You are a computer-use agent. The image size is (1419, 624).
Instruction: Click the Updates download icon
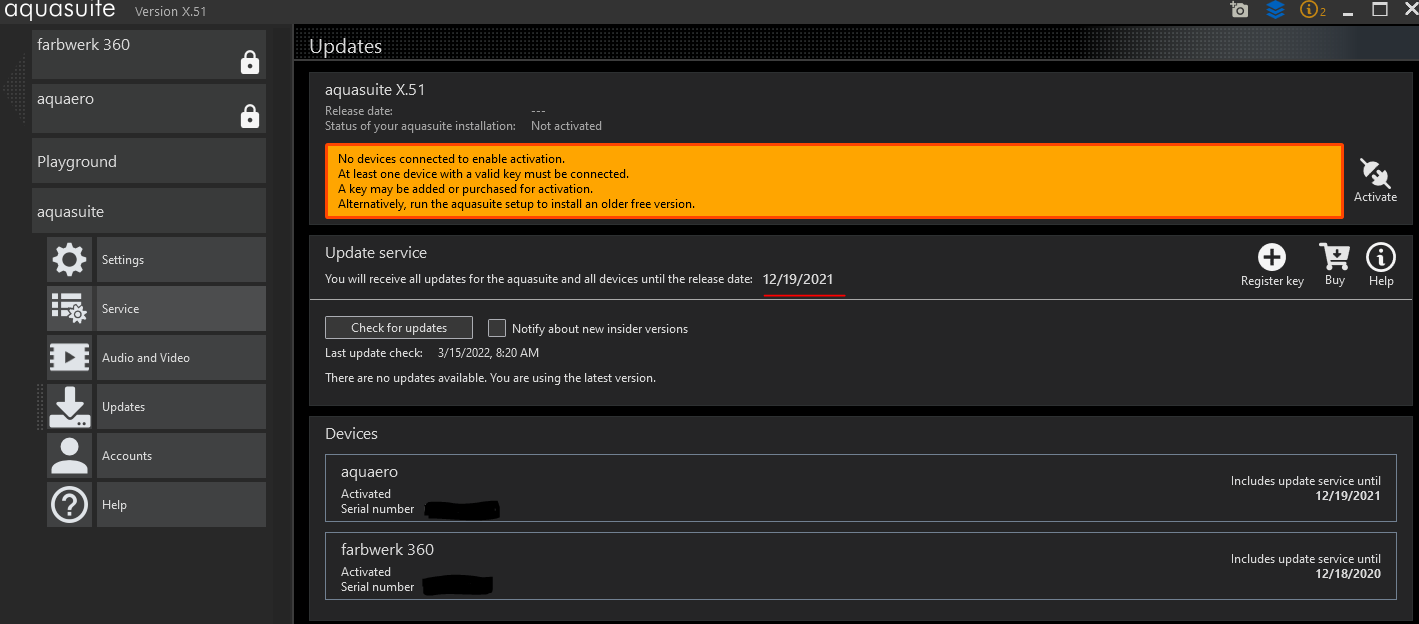pos(69,407)
